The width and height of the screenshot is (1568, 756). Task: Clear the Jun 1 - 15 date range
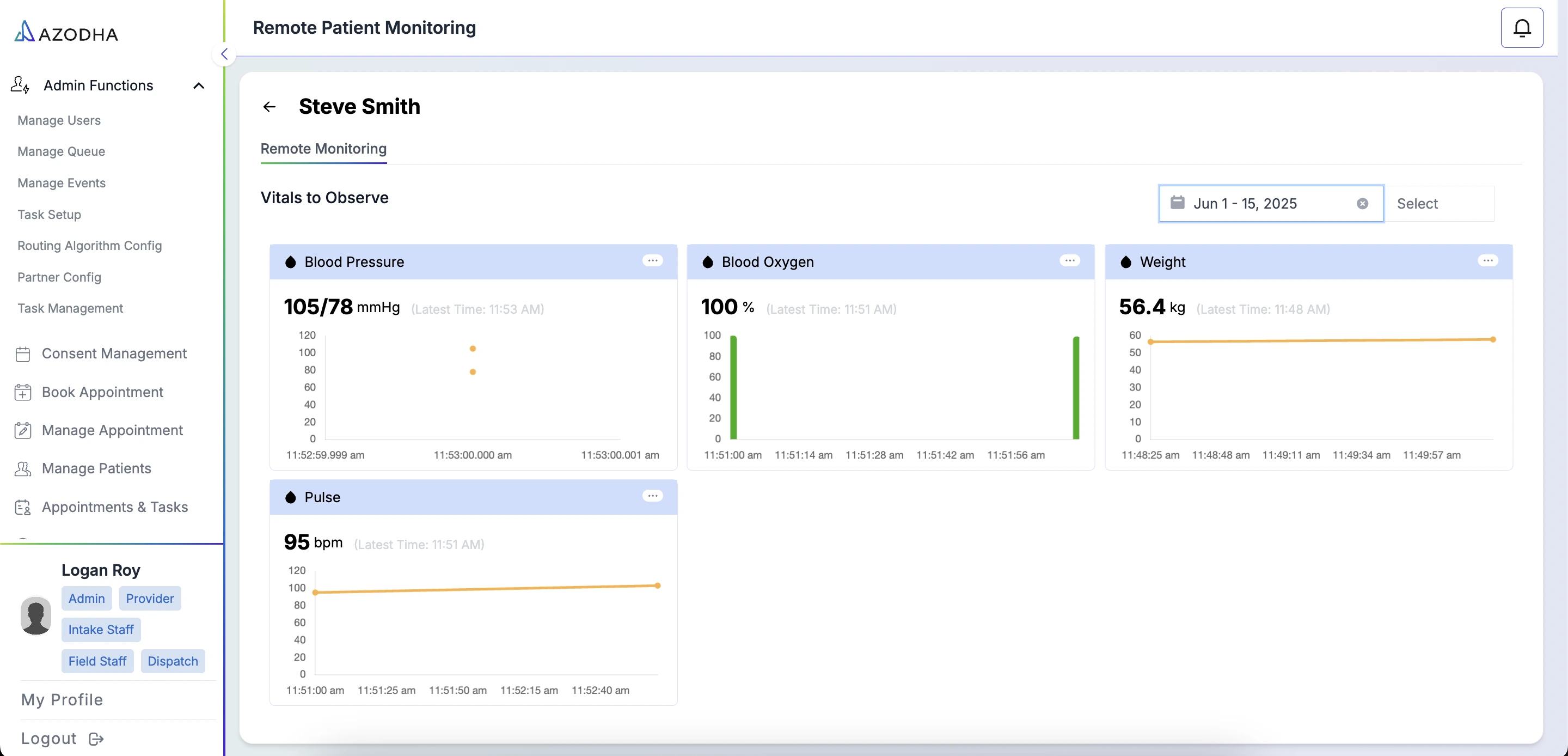click(1363, 204)
